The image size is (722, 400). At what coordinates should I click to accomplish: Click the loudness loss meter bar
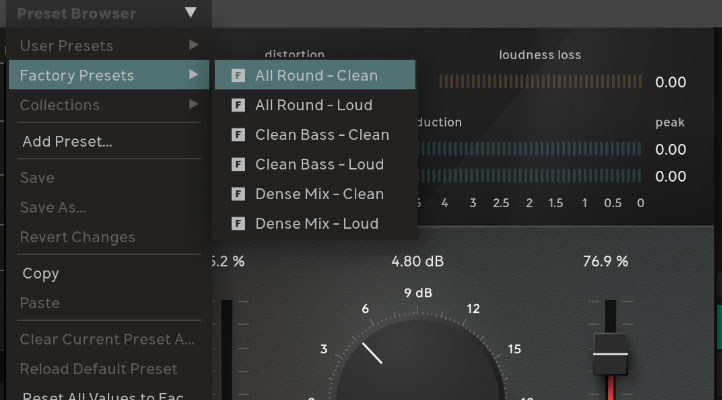[x=540, y=81]
